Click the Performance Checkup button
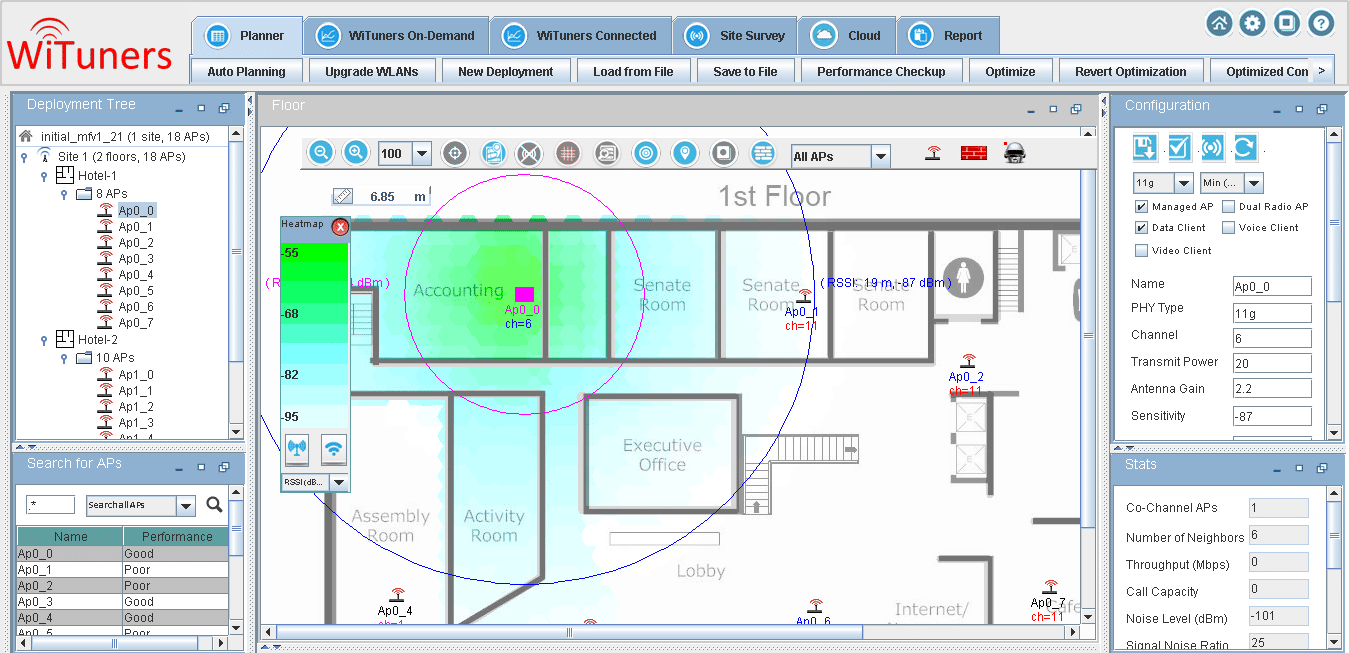Image resolution: width=1349 pixels, height=653 pixels. [x=881, y=71]
